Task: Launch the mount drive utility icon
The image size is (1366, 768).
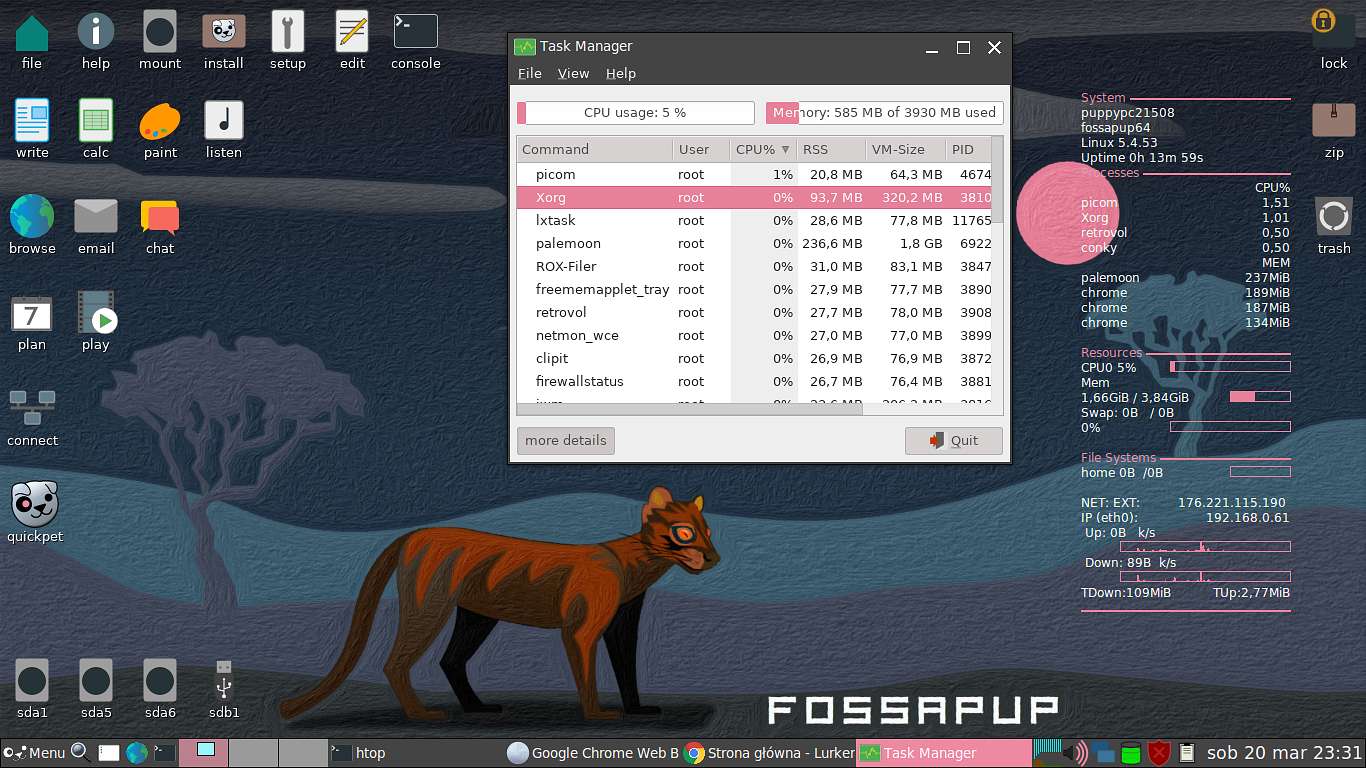Action: pyautogui.click(x=160, y=33)
